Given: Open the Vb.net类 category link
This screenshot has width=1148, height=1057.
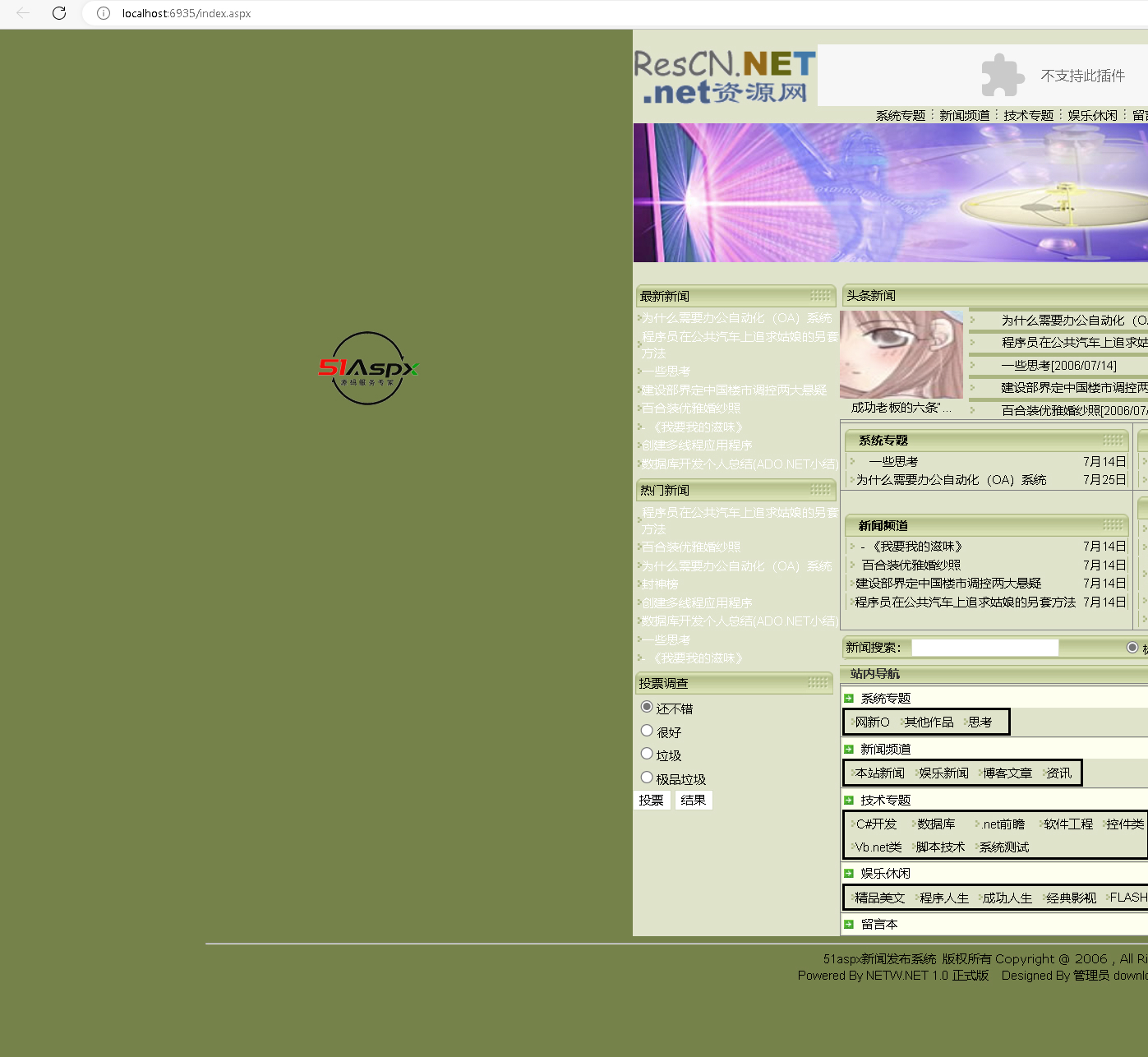Looking at the screenshot, I should click(x=878, y=847).
